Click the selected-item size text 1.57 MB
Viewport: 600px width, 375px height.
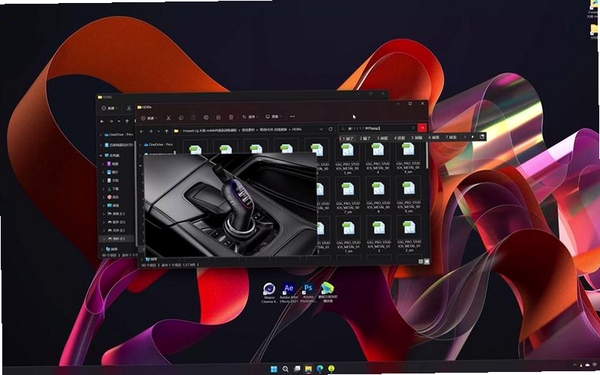pyautogui.click(x=189, y=265)
